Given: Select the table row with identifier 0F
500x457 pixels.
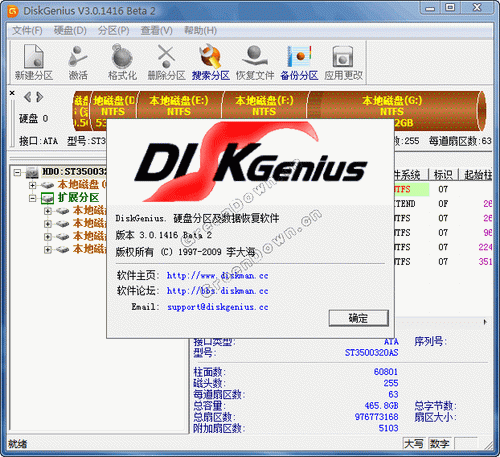Looking at the screenshot, I should tap(442, 204).
